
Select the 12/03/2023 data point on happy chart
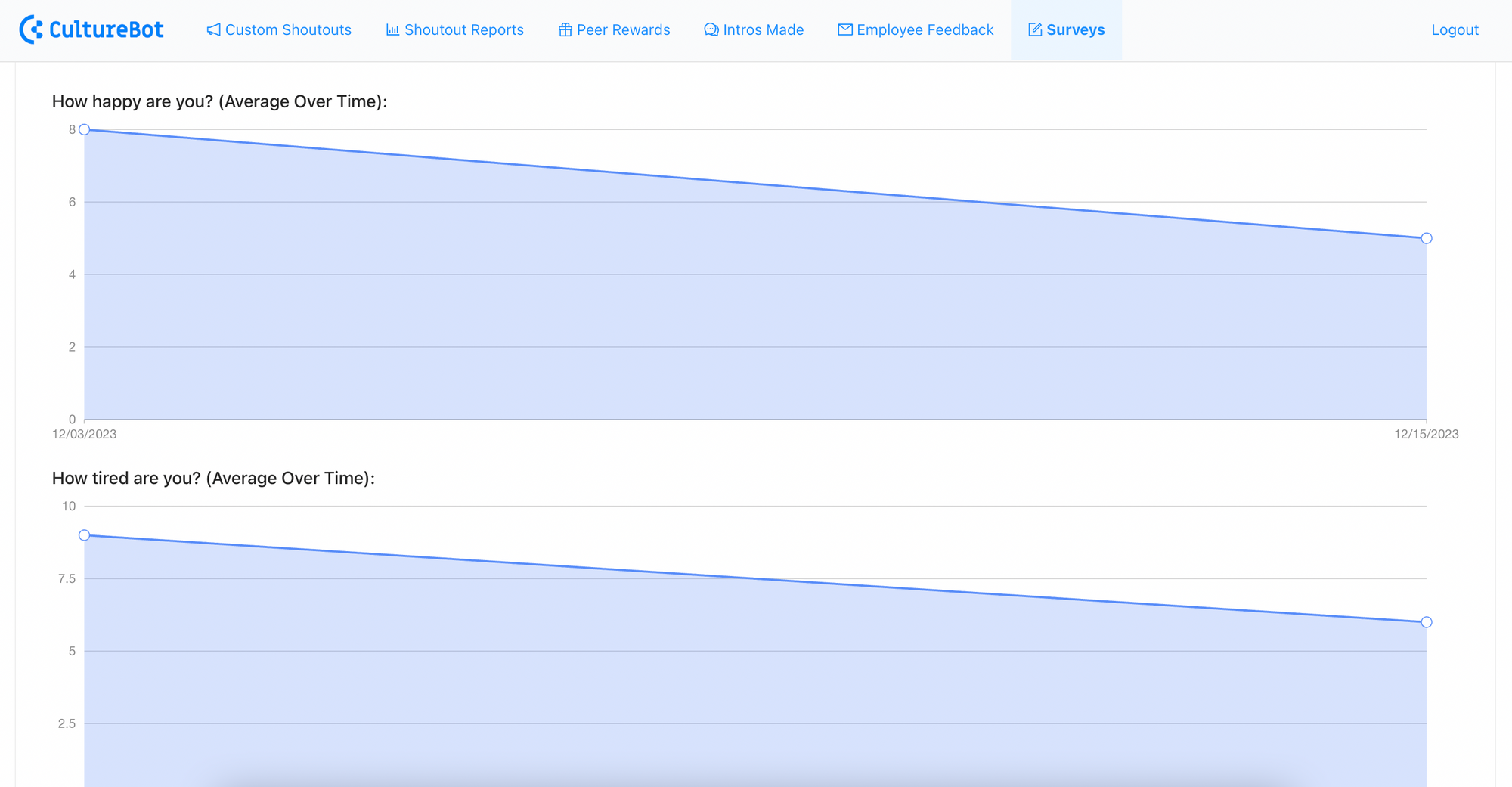click(85, 130)
